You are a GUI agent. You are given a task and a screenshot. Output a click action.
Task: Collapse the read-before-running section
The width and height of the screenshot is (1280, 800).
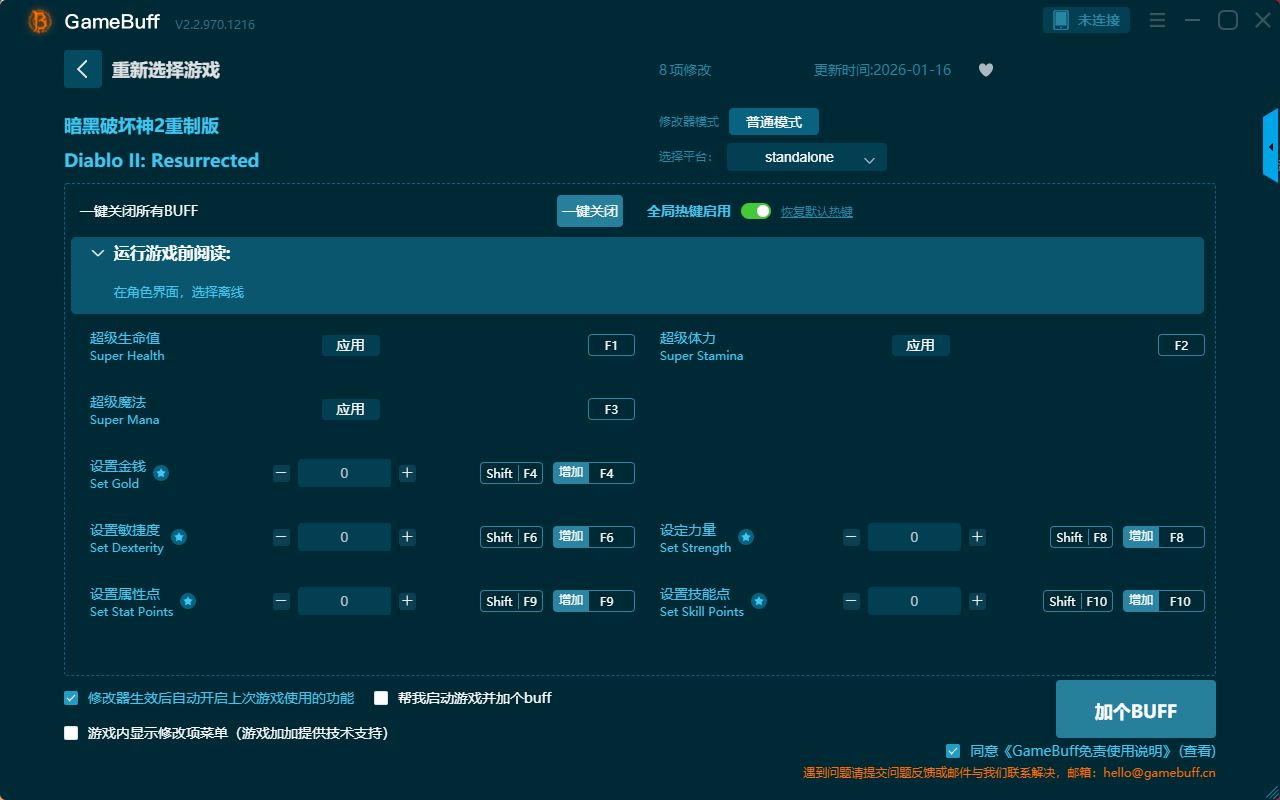pos(98,254)
